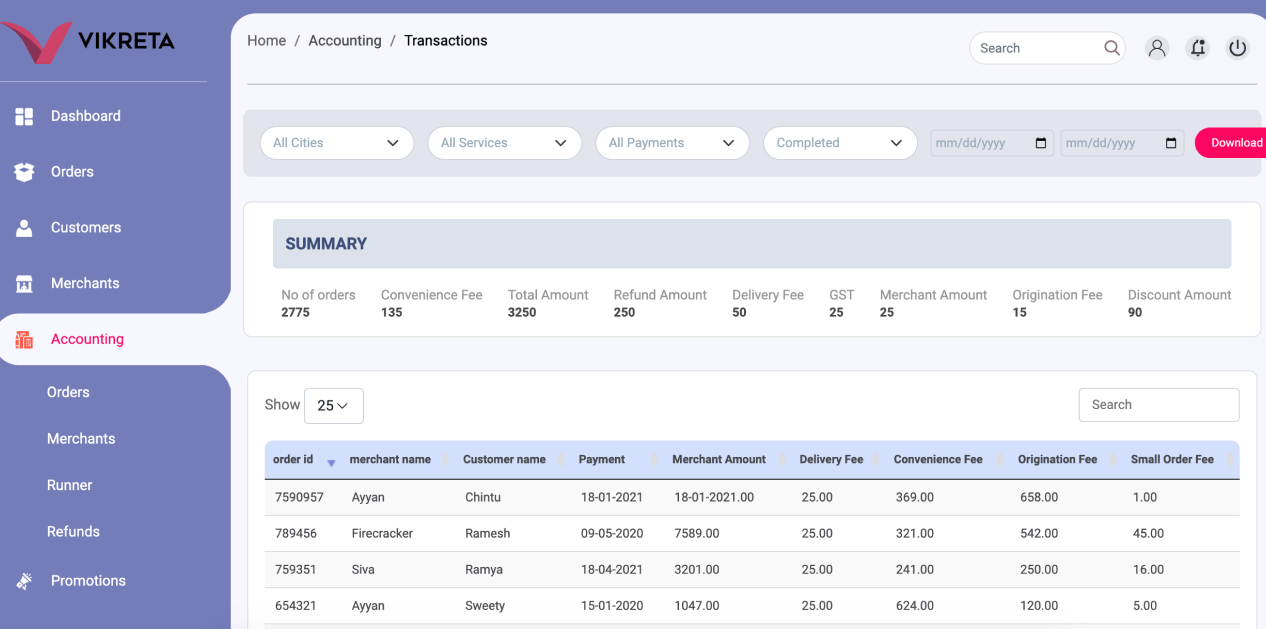
Task: Click the table Search input field
Action: click(1158, 405)
